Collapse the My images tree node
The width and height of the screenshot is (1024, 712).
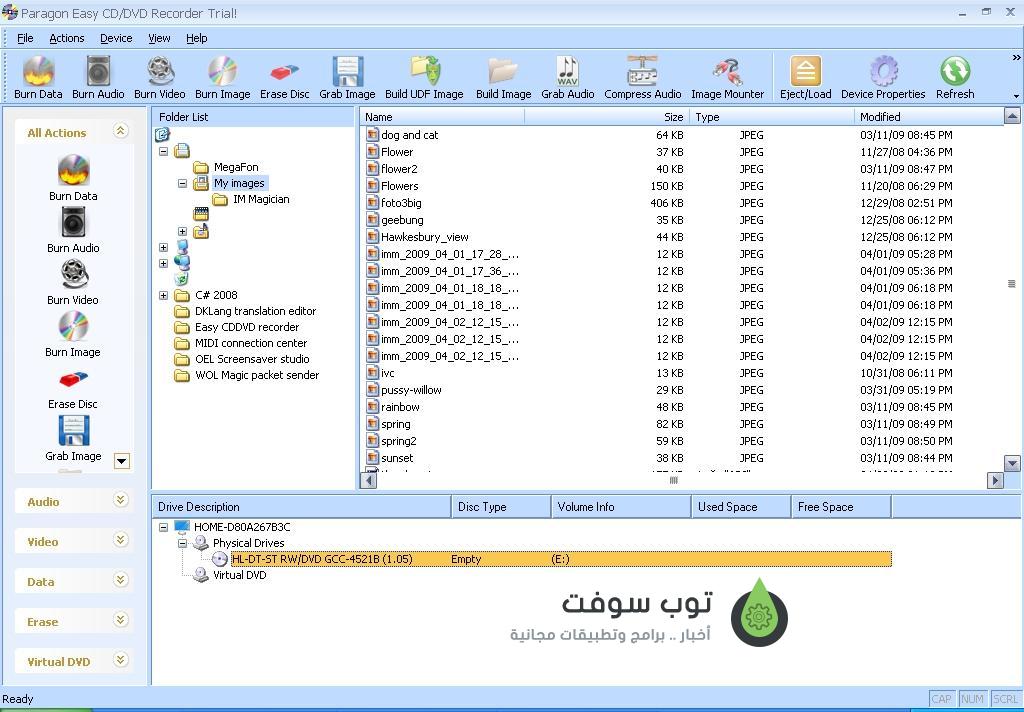[x=182, y=184]
